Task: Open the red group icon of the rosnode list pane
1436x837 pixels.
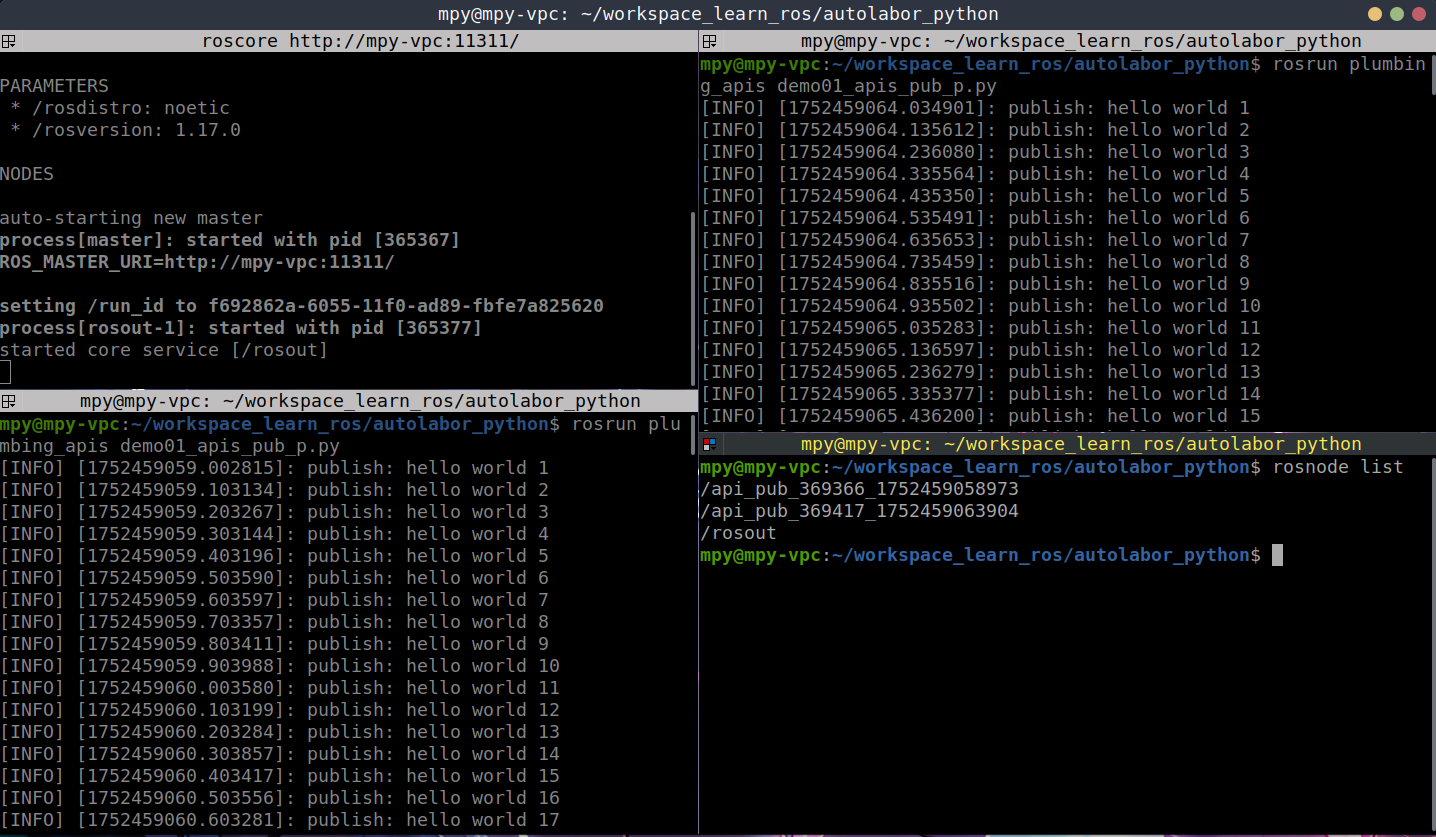Action: click(x=709, y=444)
